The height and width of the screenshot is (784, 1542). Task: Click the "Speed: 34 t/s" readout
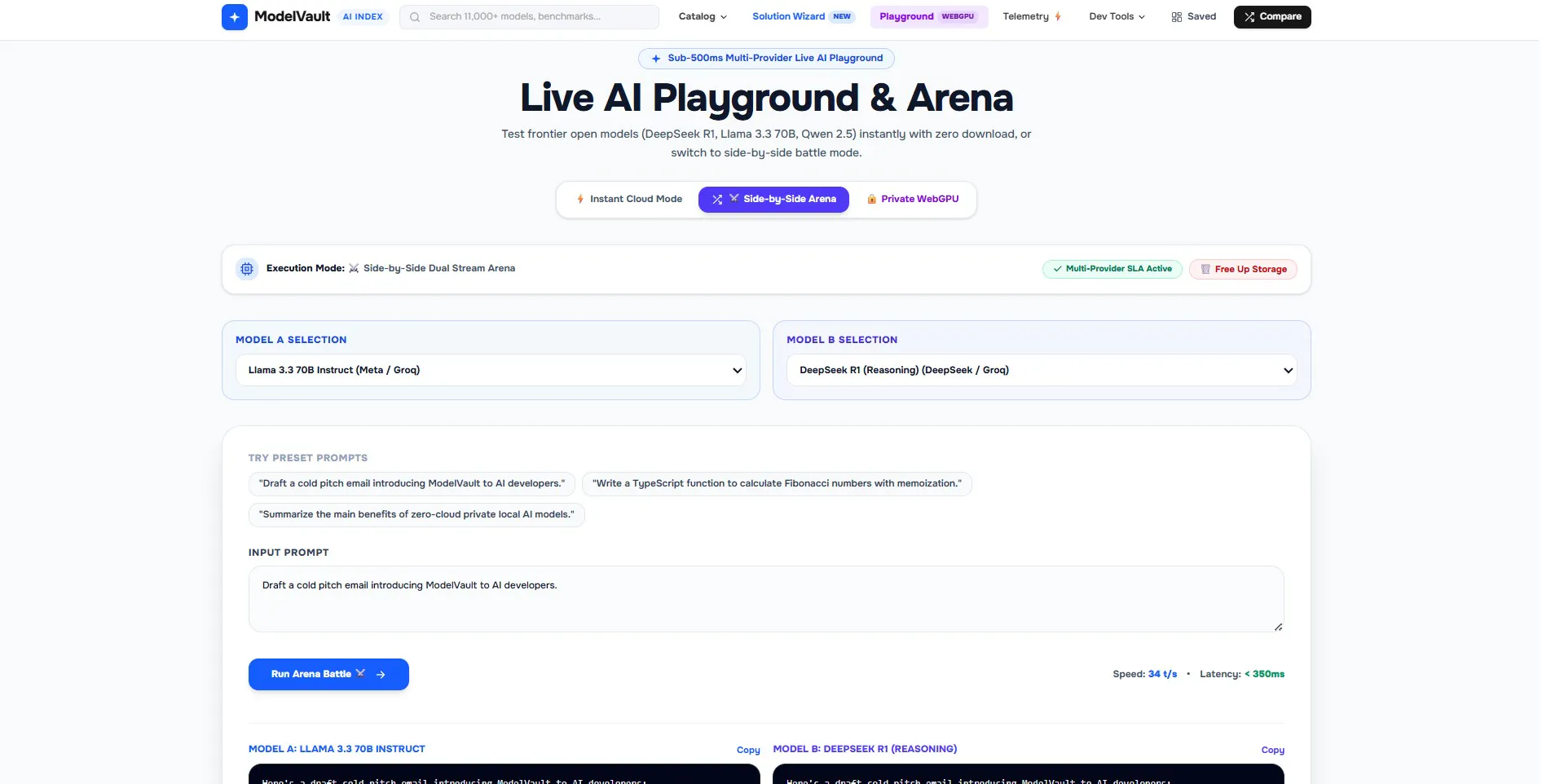[x=1145, y=674]
